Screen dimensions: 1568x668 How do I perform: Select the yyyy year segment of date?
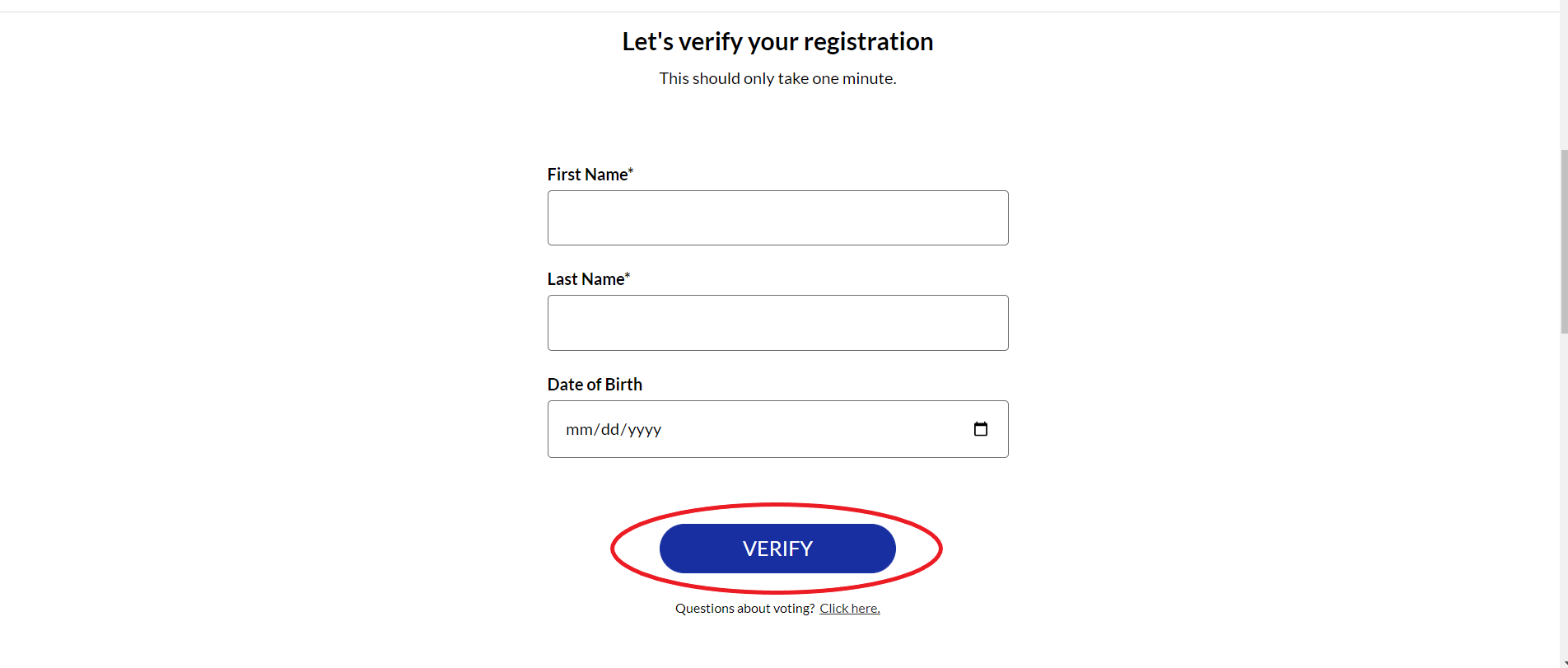coord(645,429)
